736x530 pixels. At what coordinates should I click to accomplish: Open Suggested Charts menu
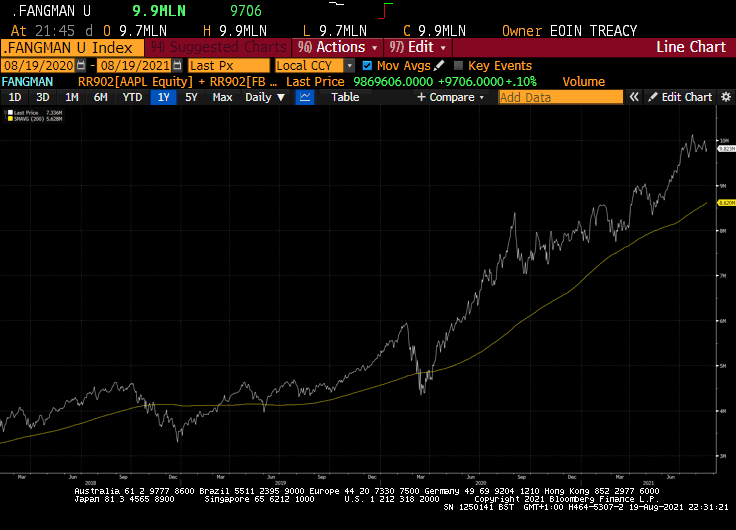point(218,47)
